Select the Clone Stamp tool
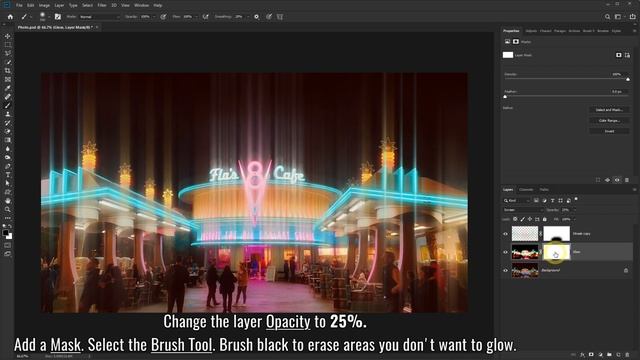Viewport: 640px width, 360px height. [8, 114]
